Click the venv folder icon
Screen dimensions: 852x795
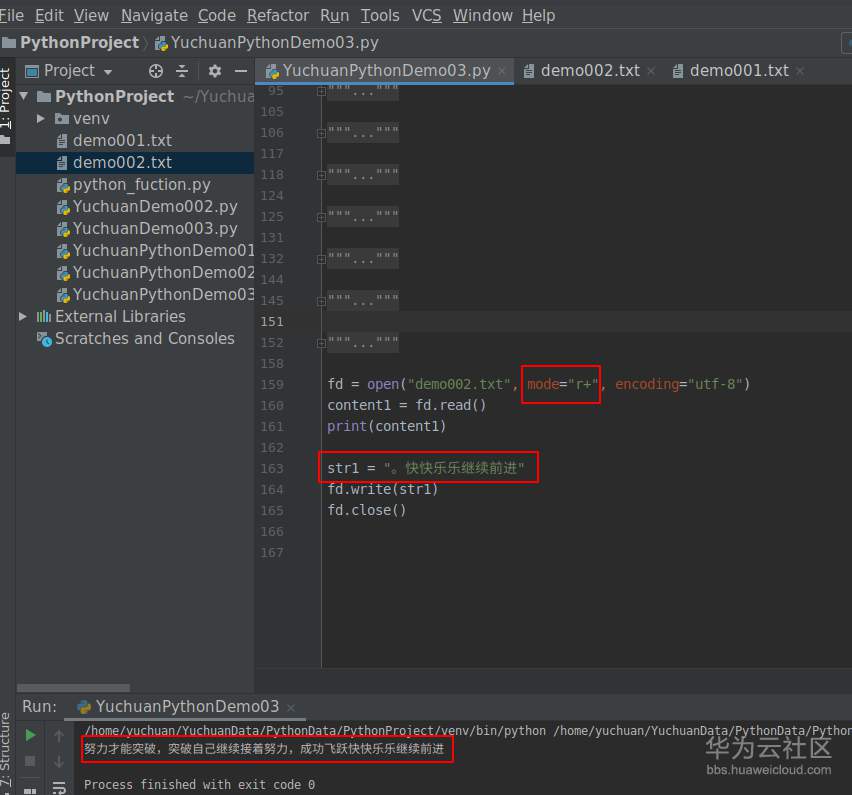(x=62, y=118)
